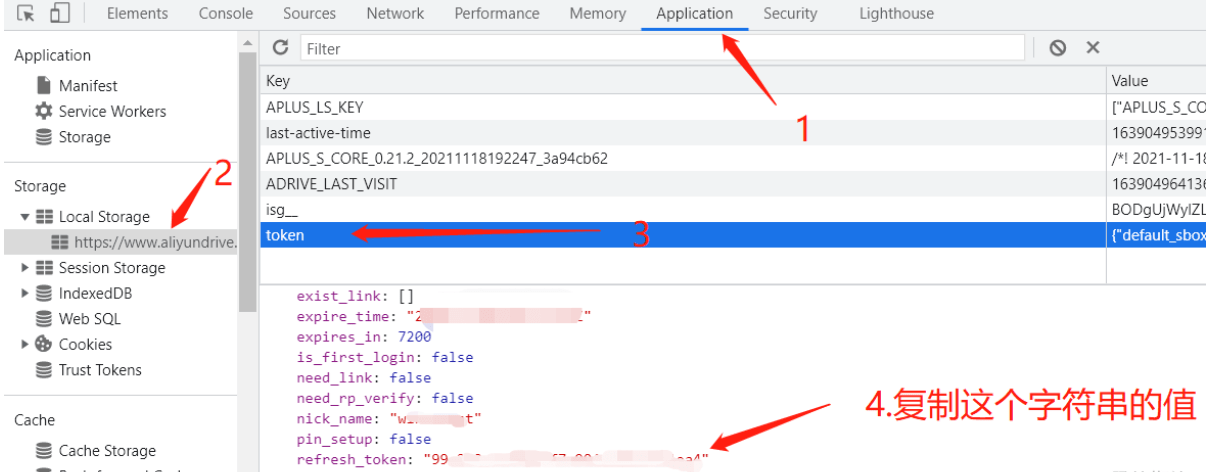The width and height of the screenshot is (1223, 472).
Task: Delete selected entry with X icon
Action: pos(1093,47)
